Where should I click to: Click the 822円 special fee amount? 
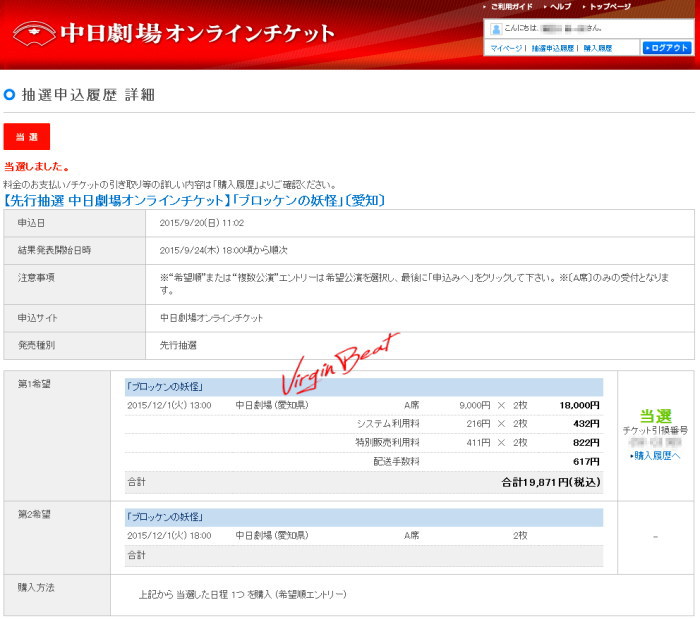(x=586, y=443)
